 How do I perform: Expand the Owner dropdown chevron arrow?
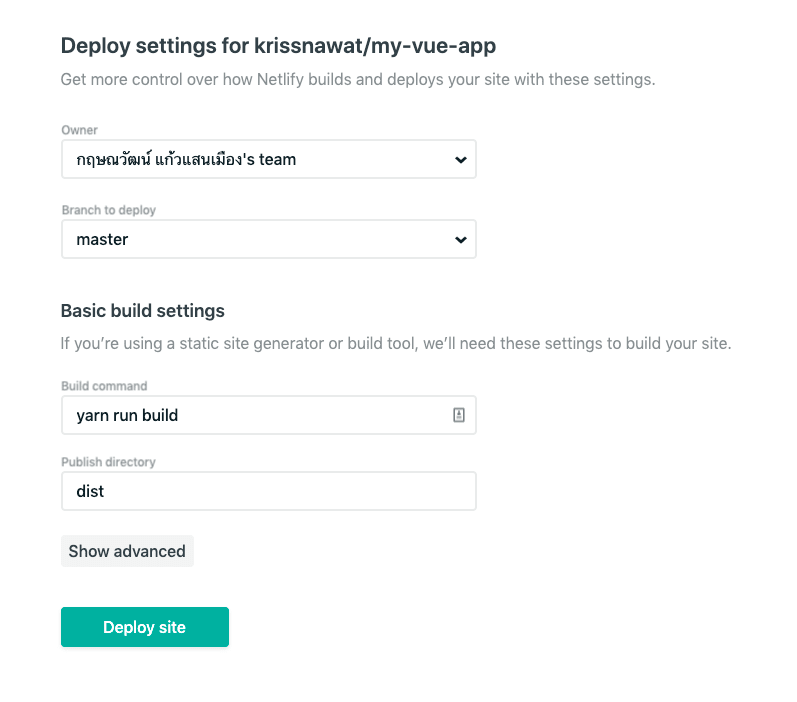461,160
